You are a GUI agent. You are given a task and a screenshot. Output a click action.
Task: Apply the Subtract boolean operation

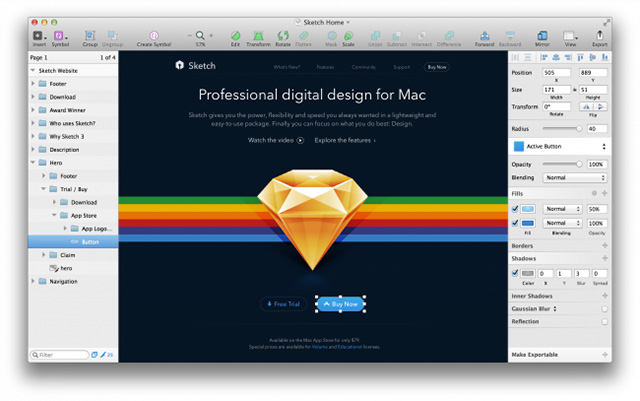pos(396,36)
